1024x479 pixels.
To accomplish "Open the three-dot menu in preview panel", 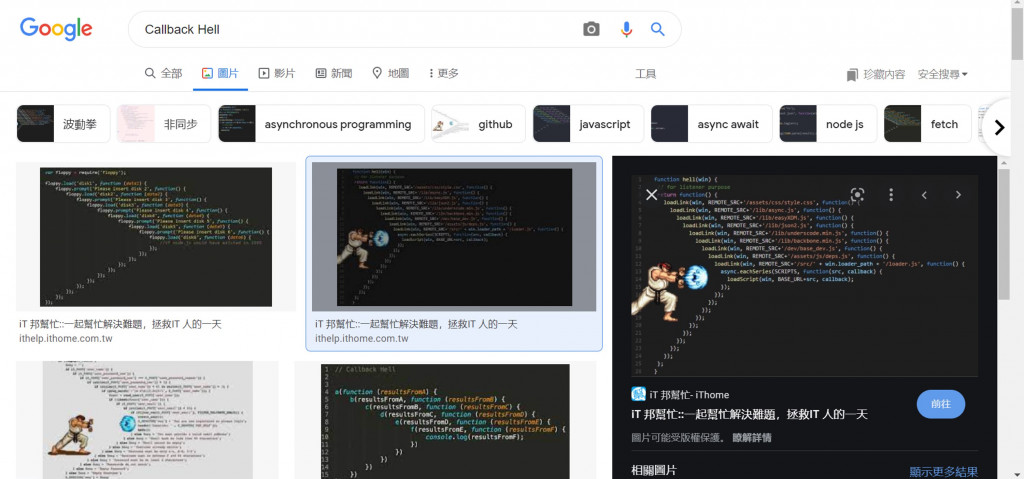I will (891, 194).
